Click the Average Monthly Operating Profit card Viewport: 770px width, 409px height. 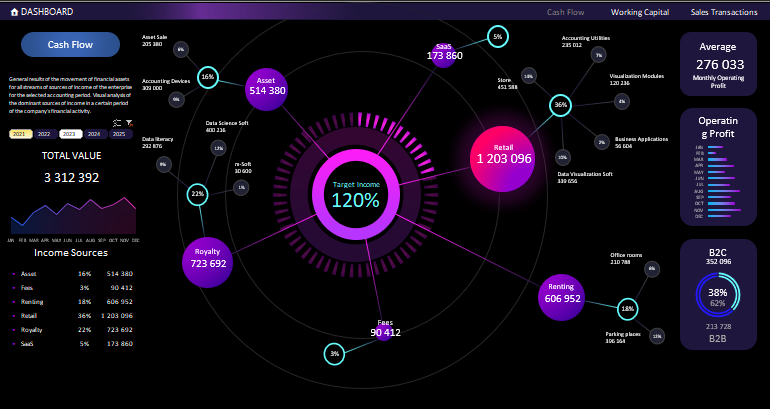click(718, 64)
